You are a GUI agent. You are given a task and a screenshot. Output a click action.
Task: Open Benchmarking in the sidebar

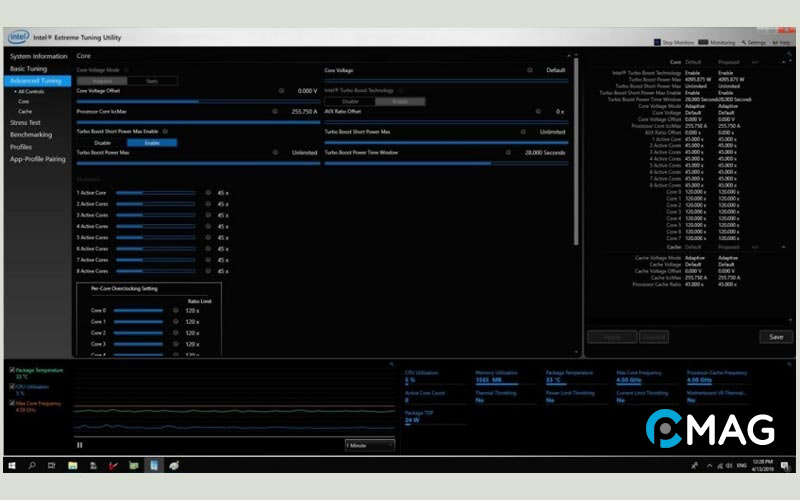pos(31,135)
